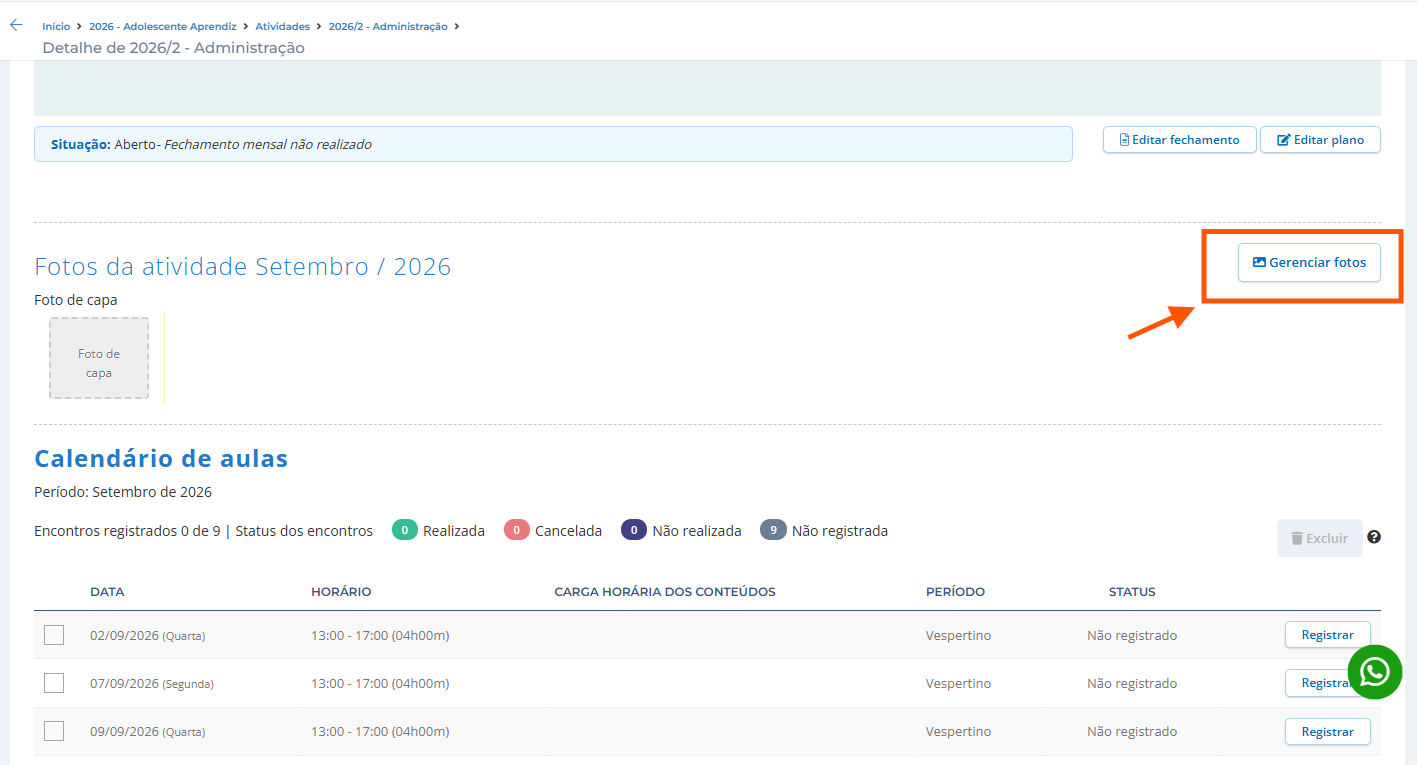Click the Cancelada count badge

pos(517,530)
